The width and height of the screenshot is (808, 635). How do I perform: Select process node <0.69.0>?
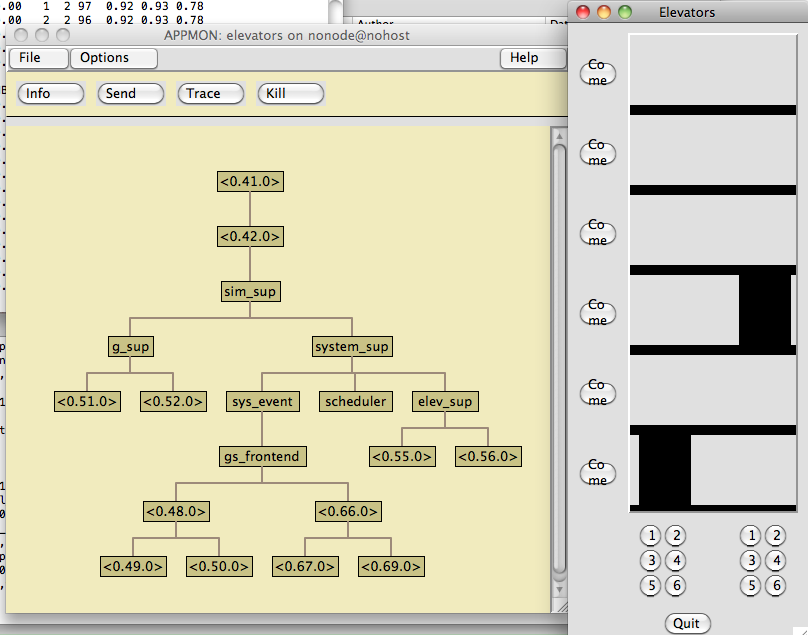pos(392,566)
